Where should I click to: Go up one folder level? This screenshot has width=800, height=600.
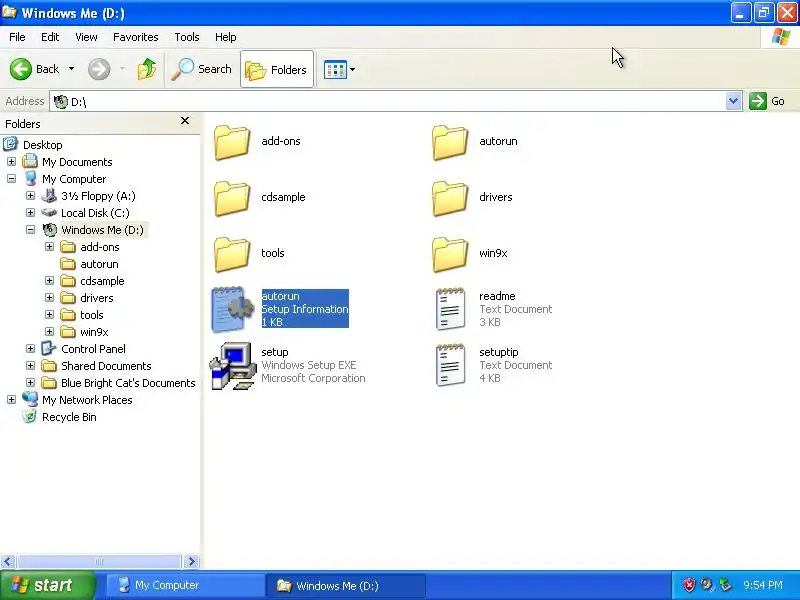[x=147, y=69]
